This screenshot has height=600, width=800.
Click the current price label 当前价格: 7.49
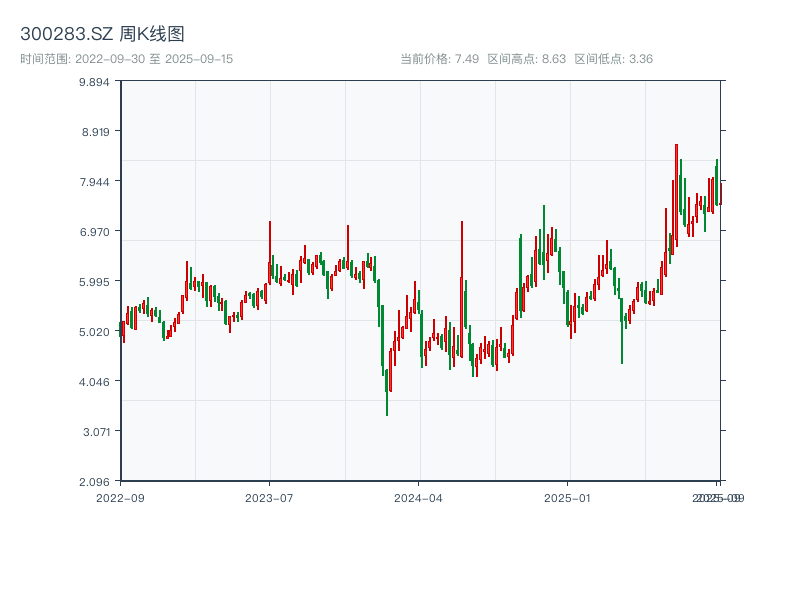[x=439, y=59]
